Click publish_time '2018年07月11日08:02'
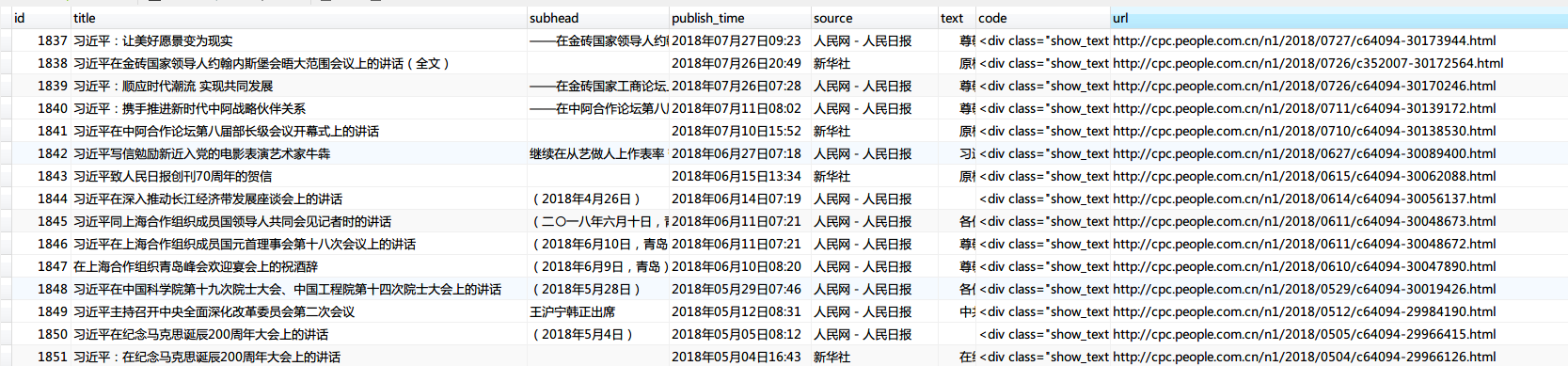This screenshot has width=1568, height=366. (x=736, y=108)
